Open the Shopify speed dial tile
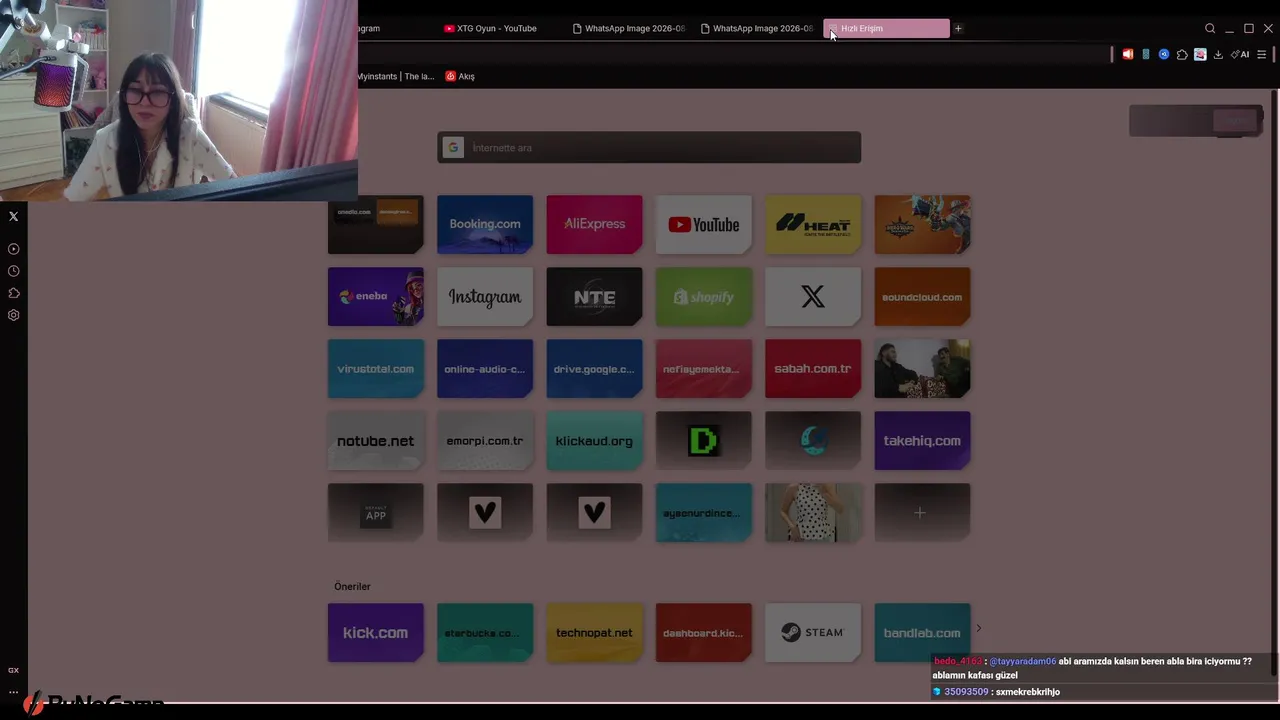Screen dimensions: 1280x720 point(703,297)
